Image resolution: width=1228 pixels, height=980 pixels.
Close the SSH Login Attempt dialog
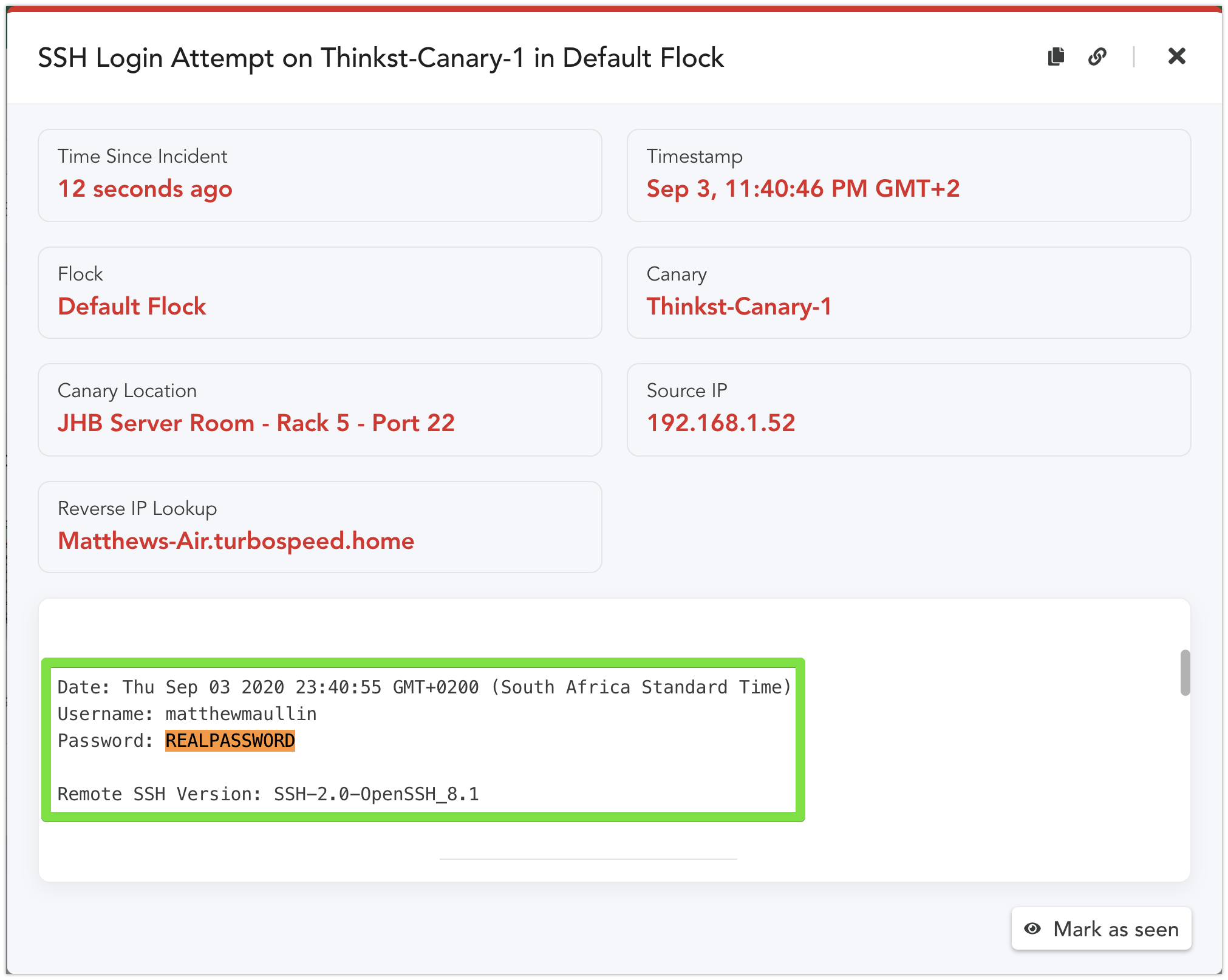coord(1176,56)
